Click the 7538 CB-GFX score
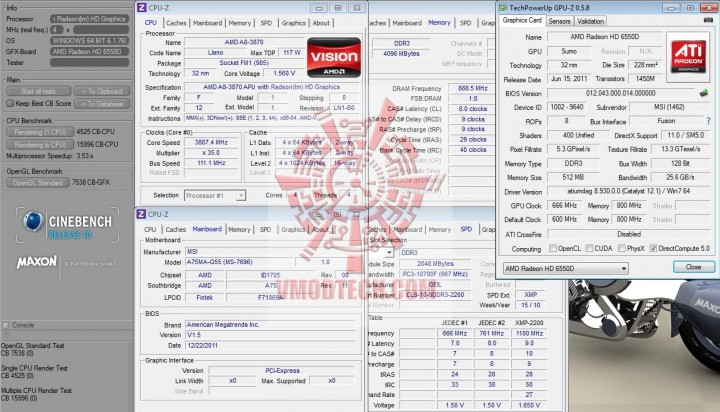The height and width of the screenshot is (412, 720). [x=91, y=182]
